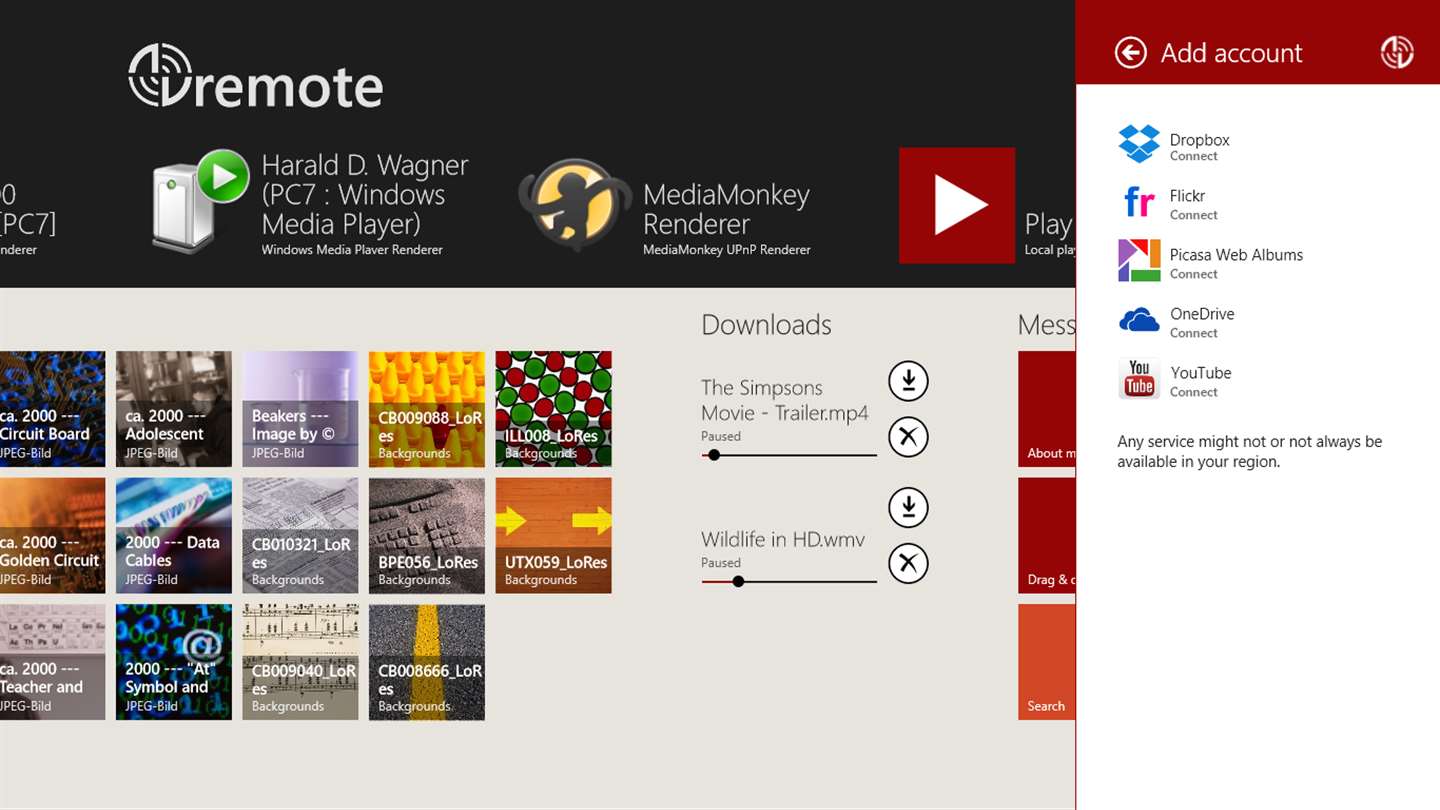Connect the YouTube account
1440x810 pixels.
(1193, 392)
